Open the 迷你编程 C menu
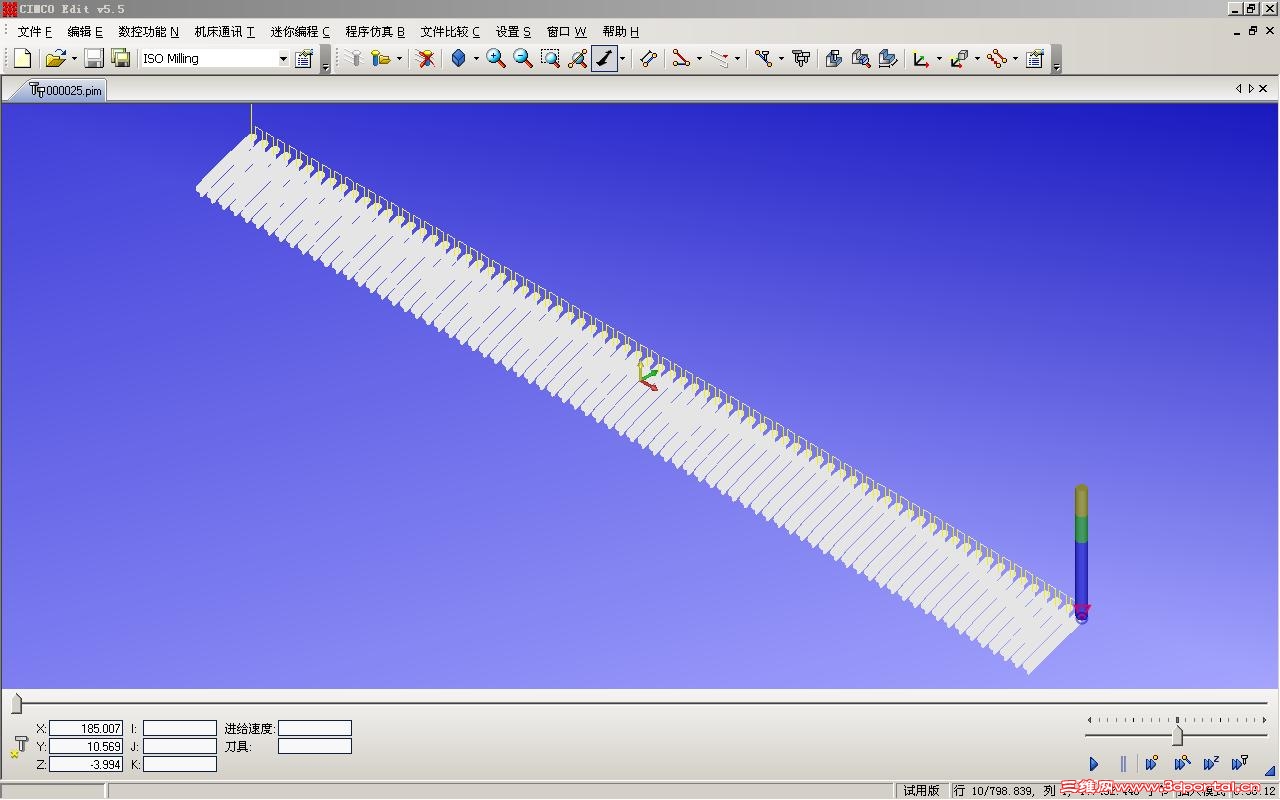Screen dimensions: 1280x800 [300, 31]
